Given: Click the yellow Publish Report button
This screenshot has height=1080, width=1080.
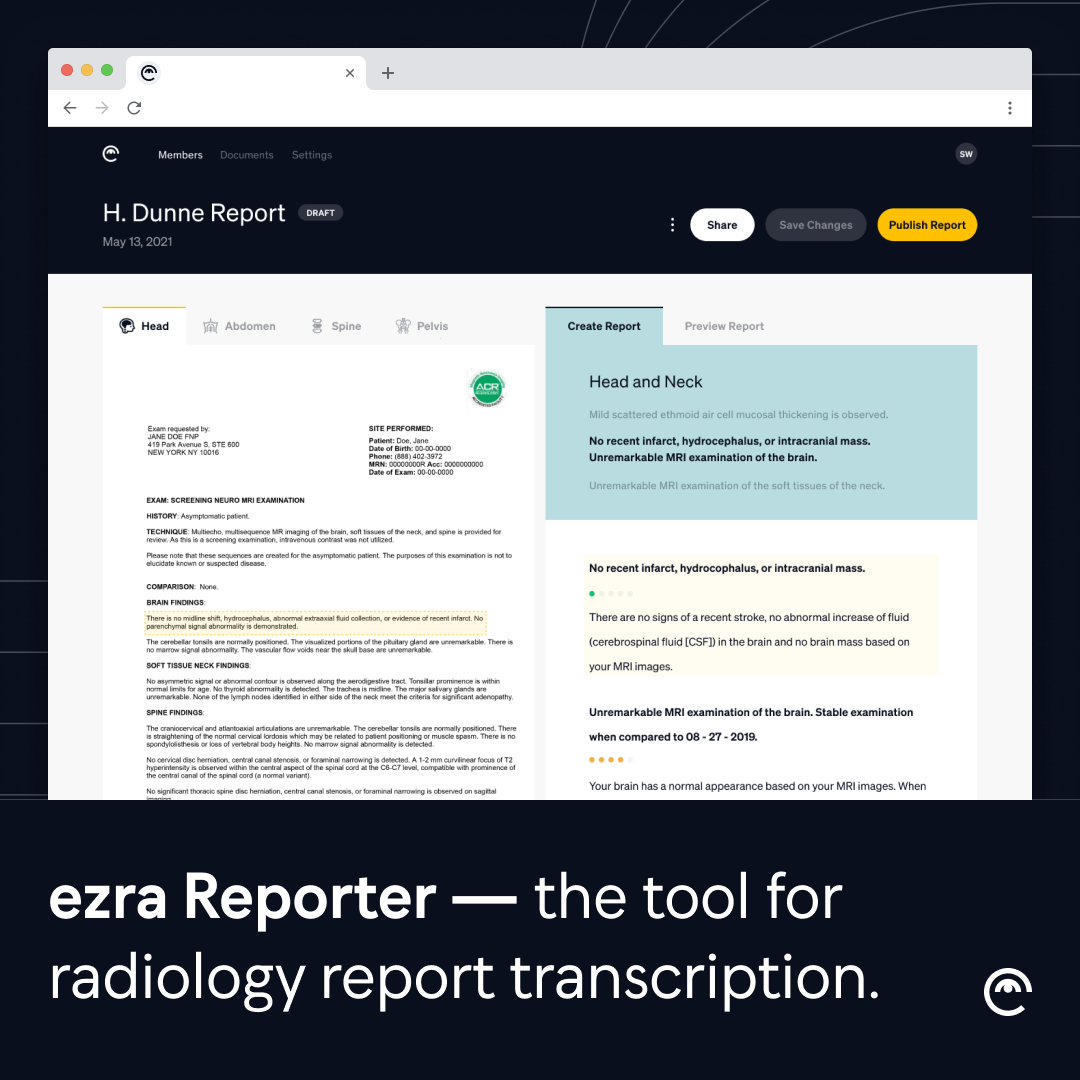Looking at the screenshot, I should coord(927,225).
